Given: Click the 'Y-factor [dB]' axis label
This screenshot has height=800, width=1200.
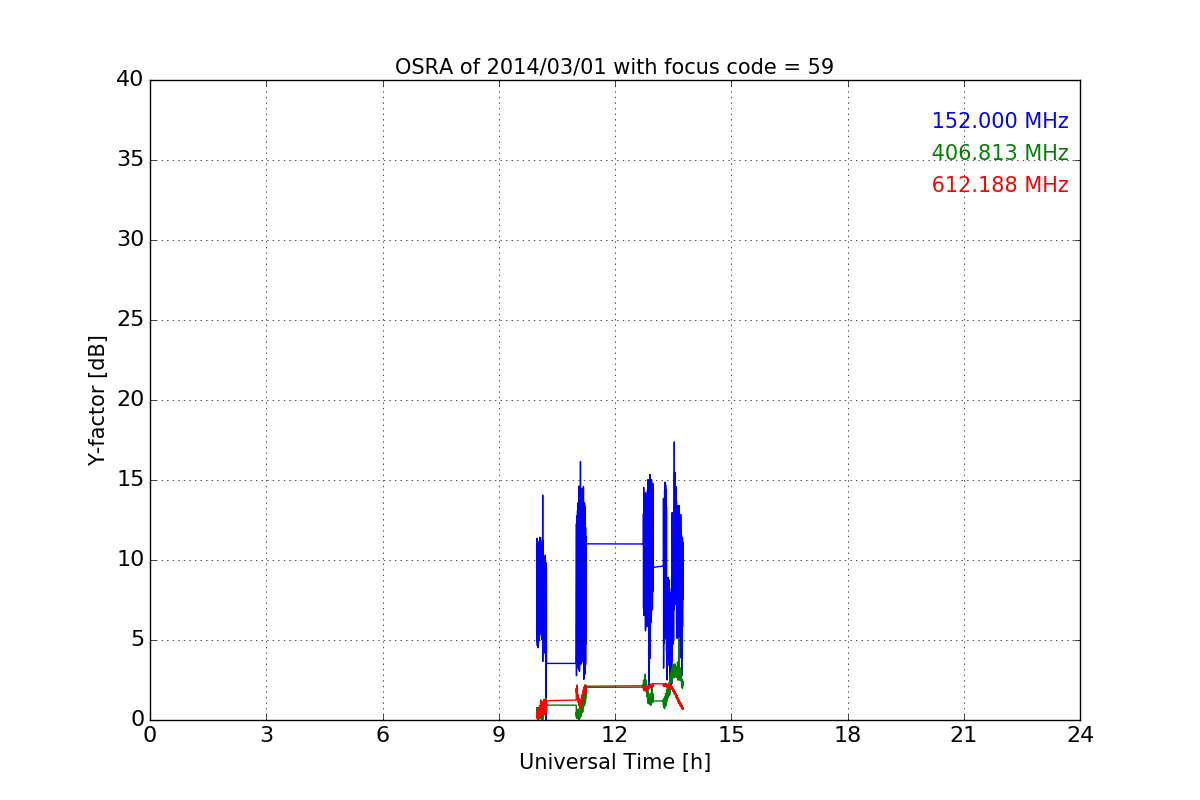Looking at the screenshot, I should coord(97,400).
